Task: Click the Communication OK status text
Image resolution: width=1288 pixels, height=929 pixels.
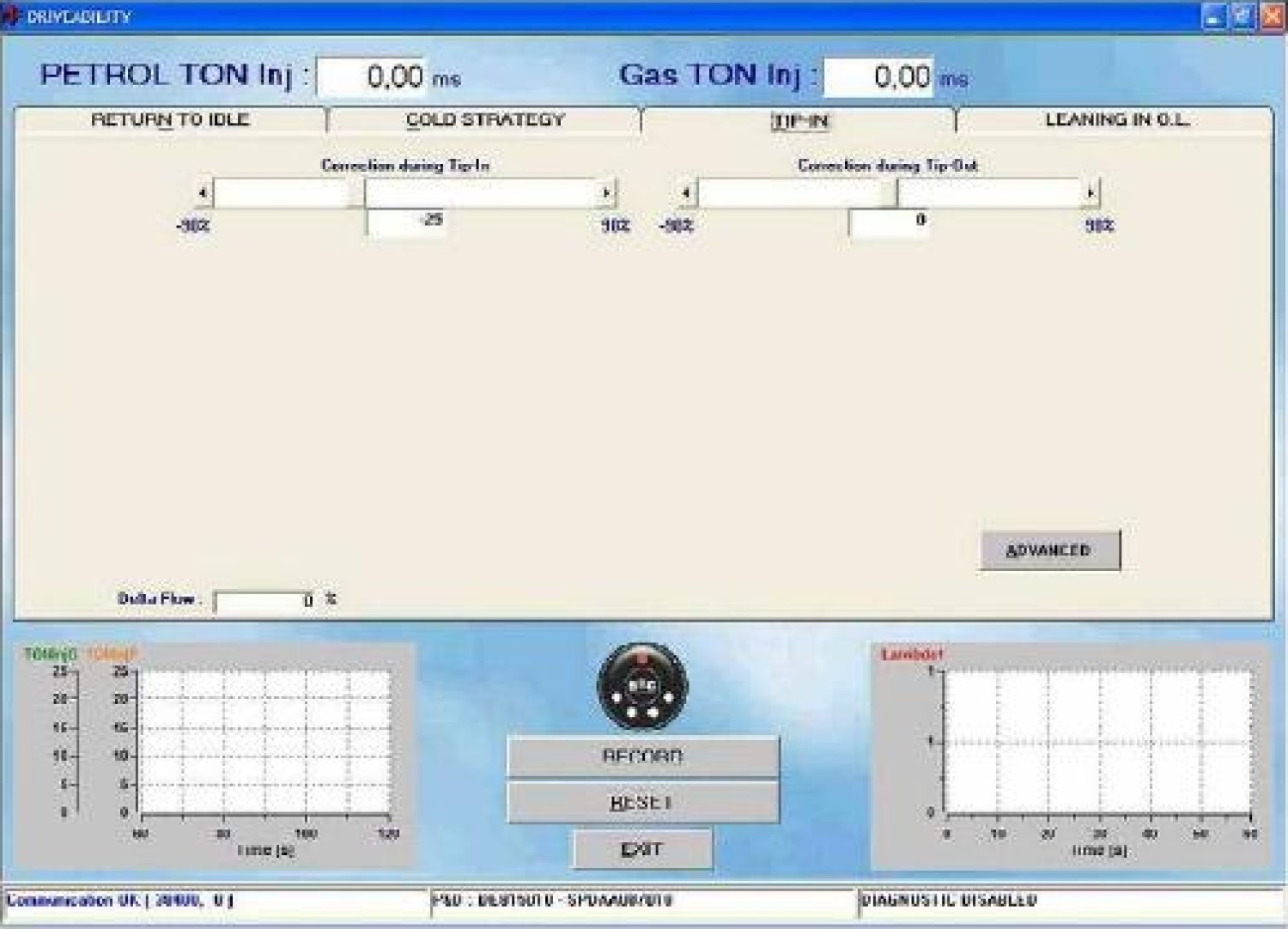Action: (x=119, y=901)
